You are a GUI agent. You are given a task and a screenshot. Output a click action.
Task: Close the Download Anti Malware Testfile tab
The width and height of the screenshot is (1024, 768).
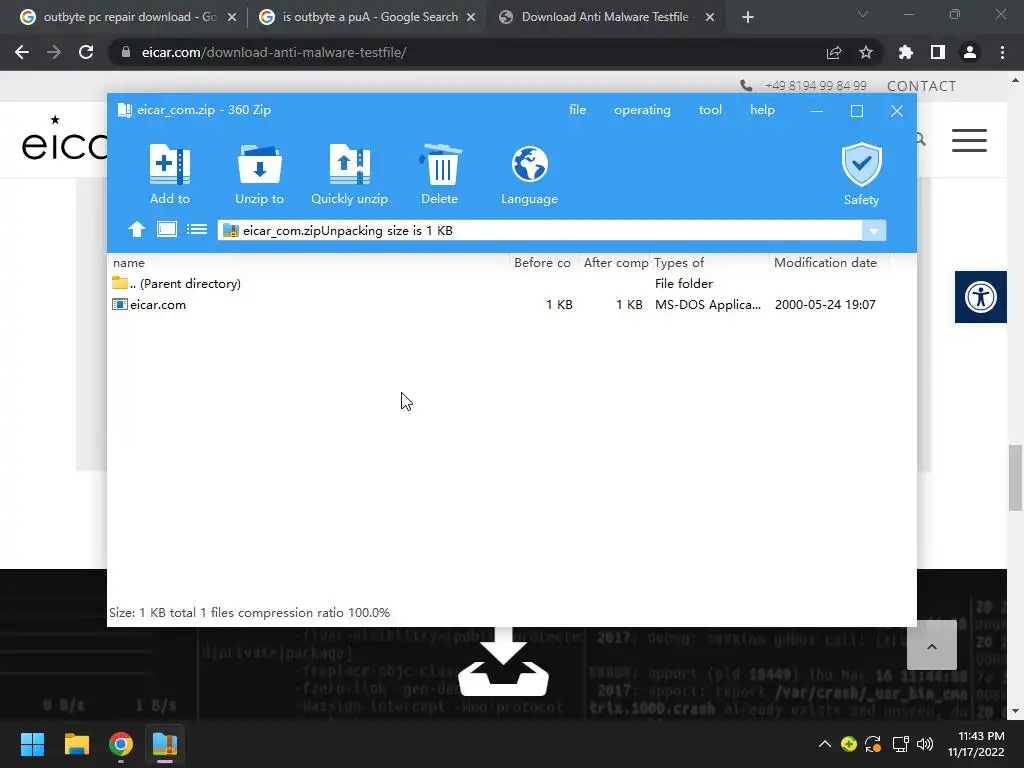[710, 18]
